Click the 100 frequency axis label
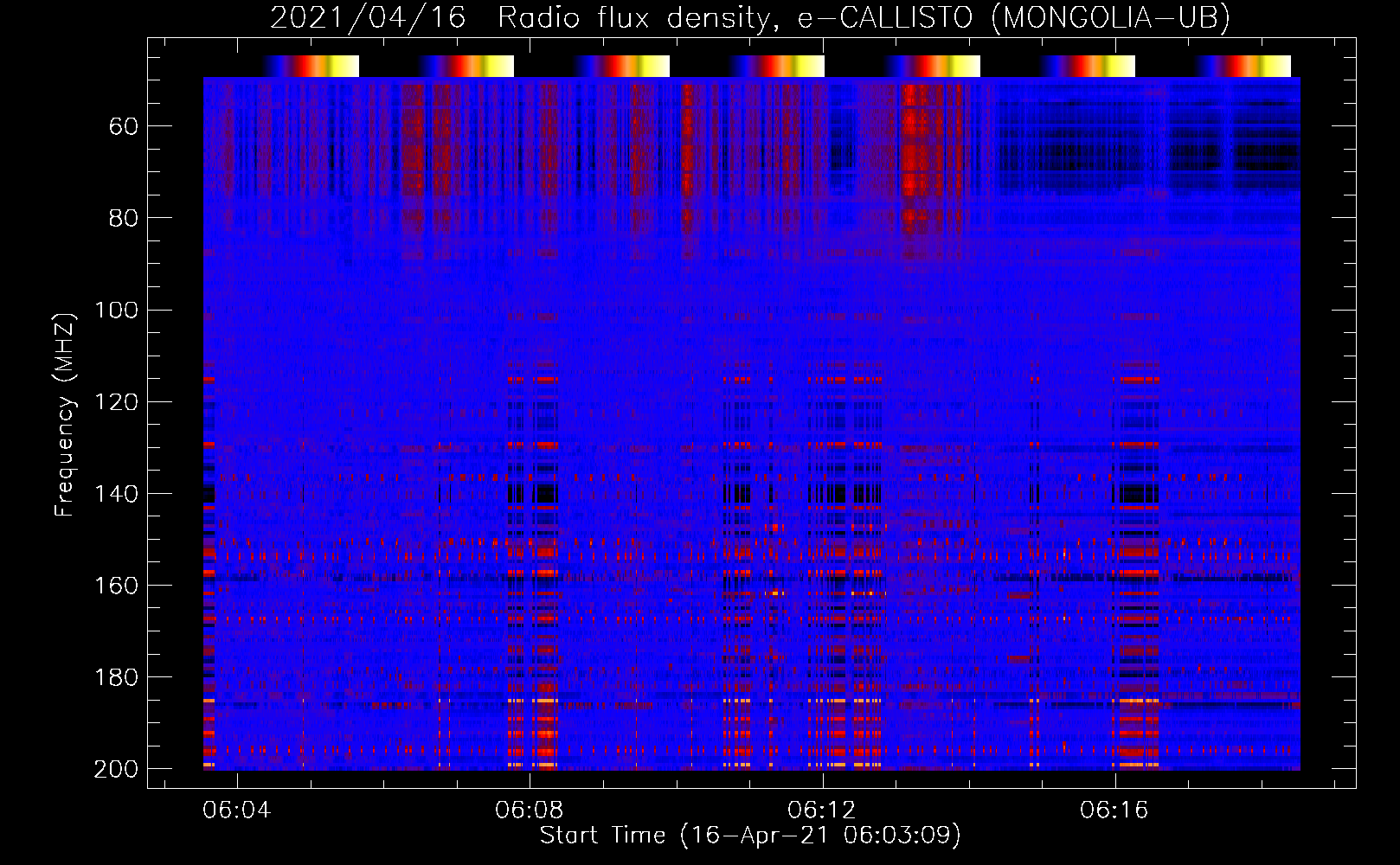The image size is (1400, 865). pos(116,311)
